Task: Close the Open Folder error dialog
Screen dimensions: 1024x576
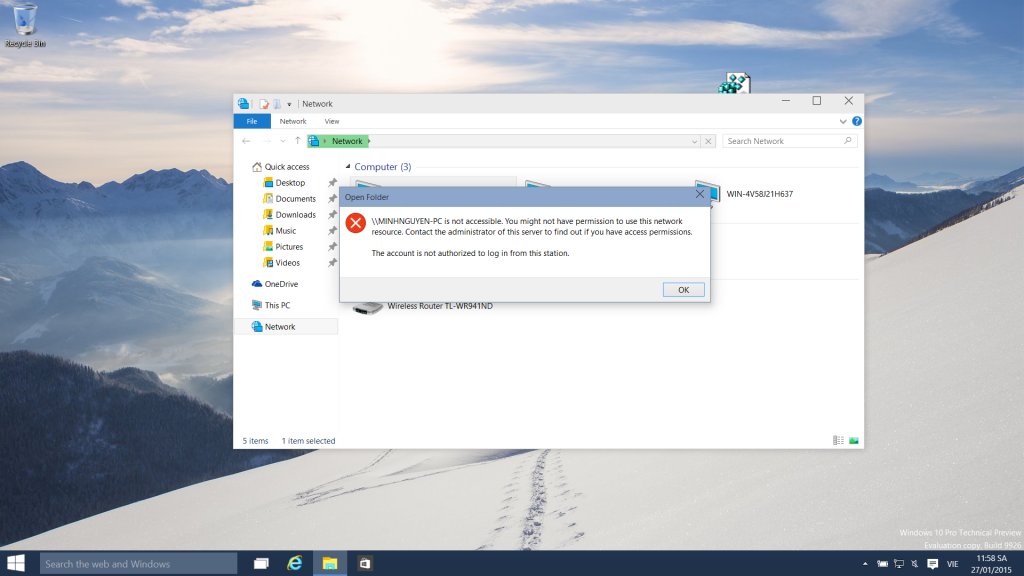Action: tap(699, 194)
